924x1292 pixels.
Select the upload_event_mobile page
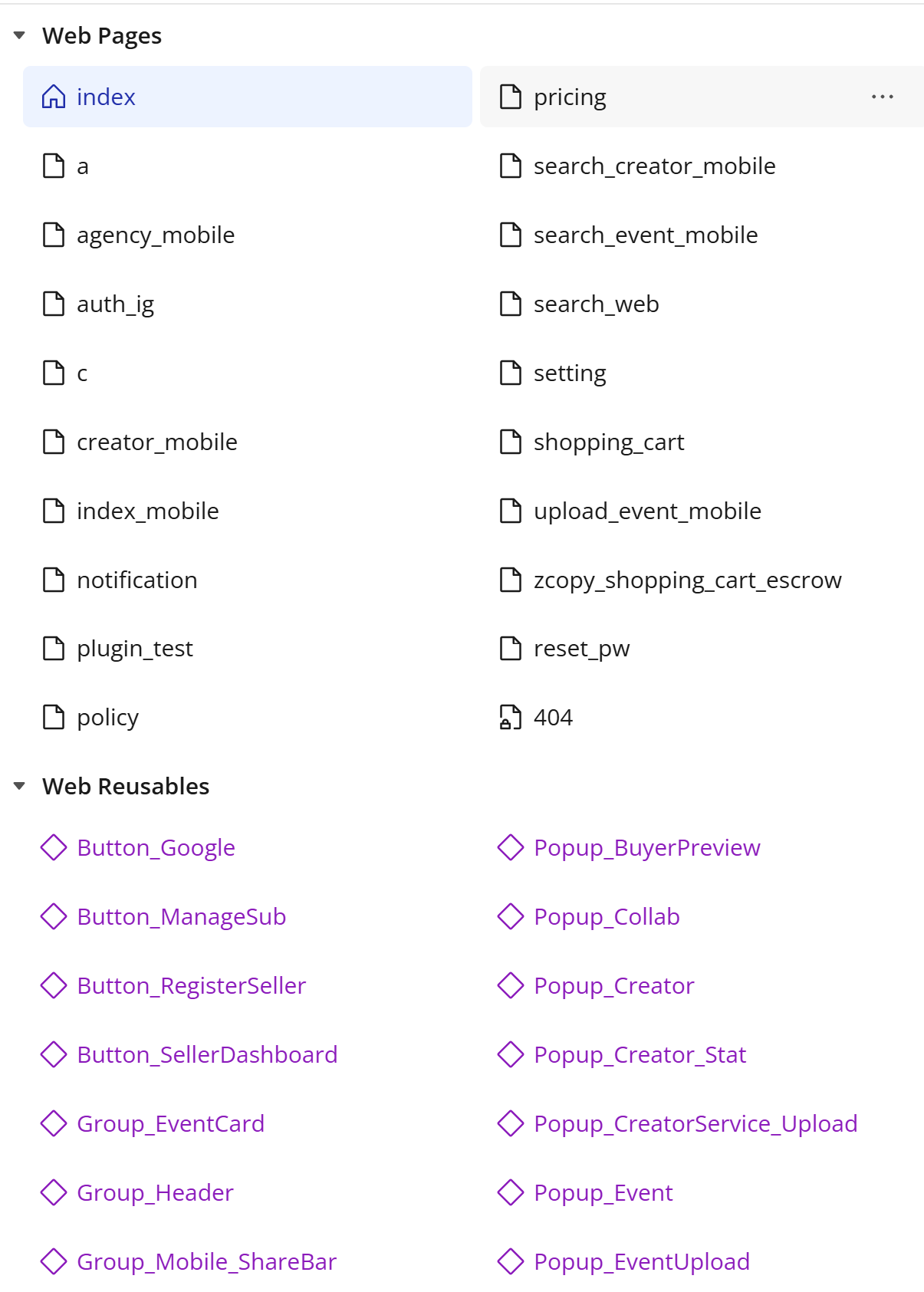(x=647, y=511)
